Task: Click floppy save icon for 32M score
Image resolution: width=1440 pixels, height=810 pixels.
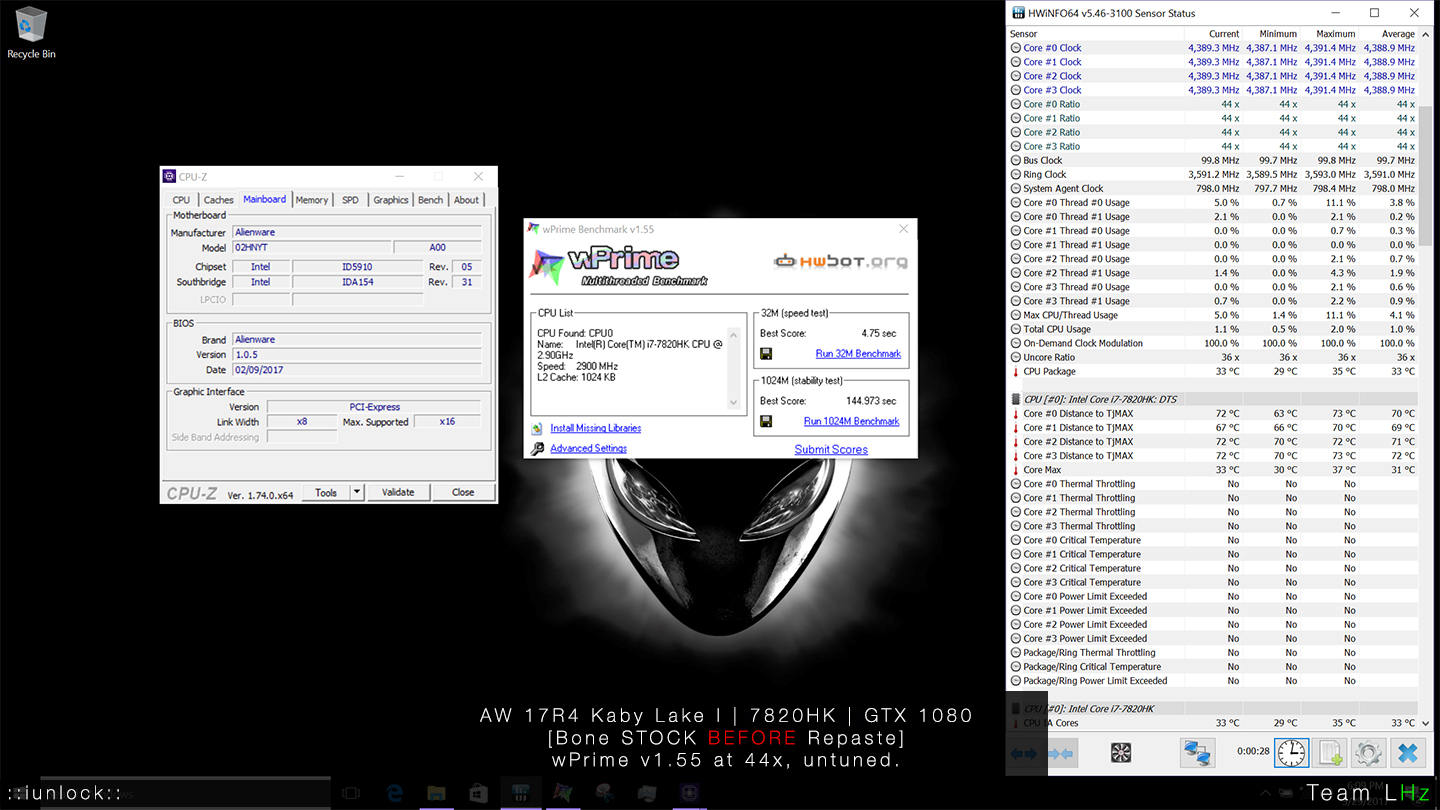Action: click(766, 354)
